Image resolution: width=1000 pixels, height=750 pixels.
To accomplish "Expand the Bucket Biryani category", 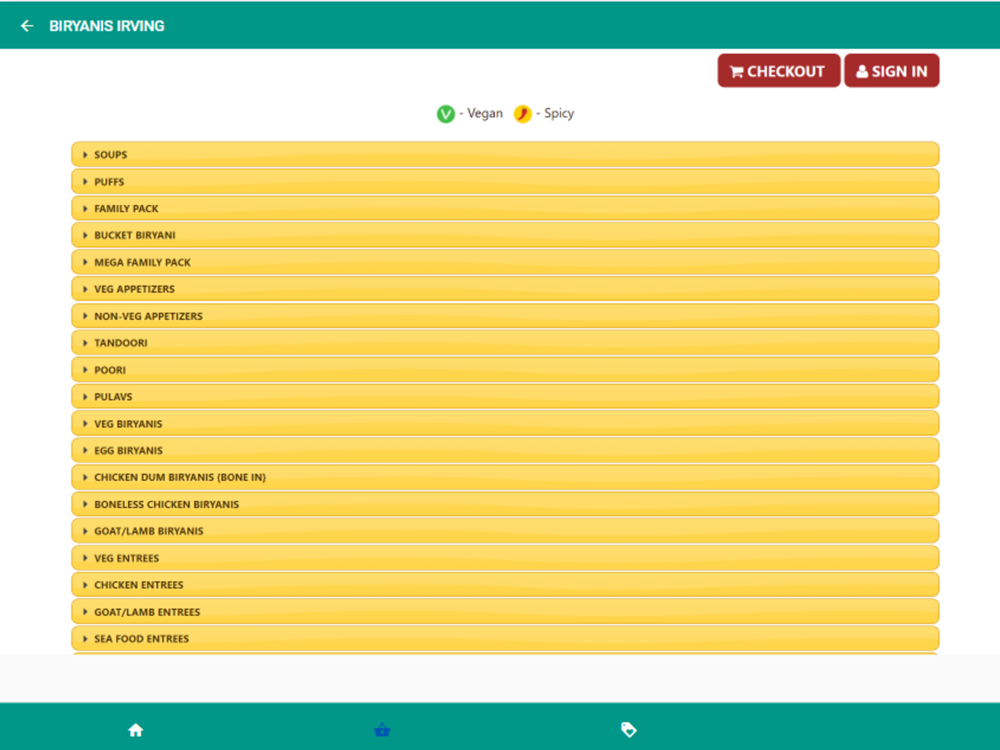I will (x=505, y=235).
